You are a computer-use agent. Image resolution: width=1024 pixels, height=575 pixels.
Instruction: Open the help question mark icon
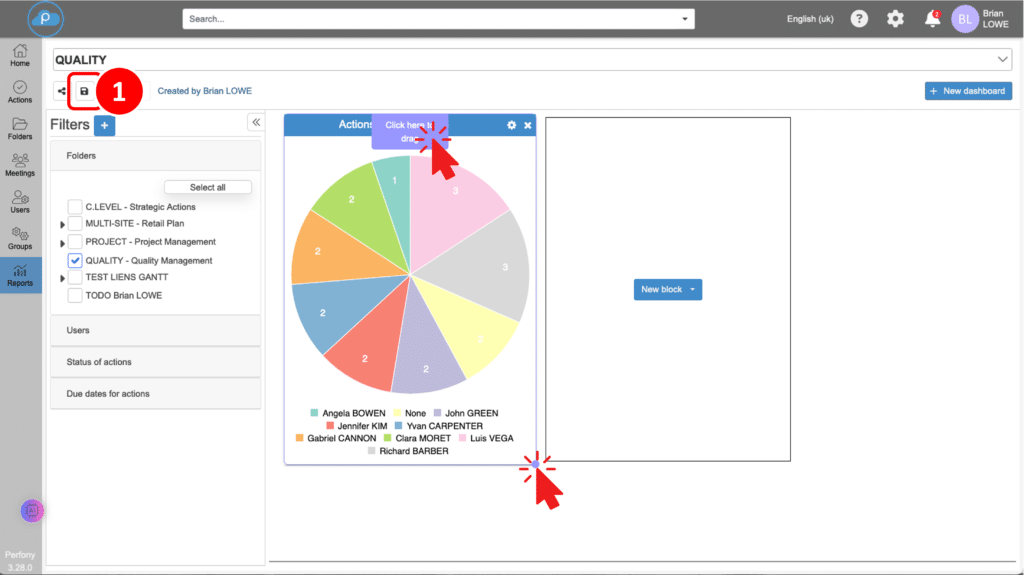coord(859,19)
